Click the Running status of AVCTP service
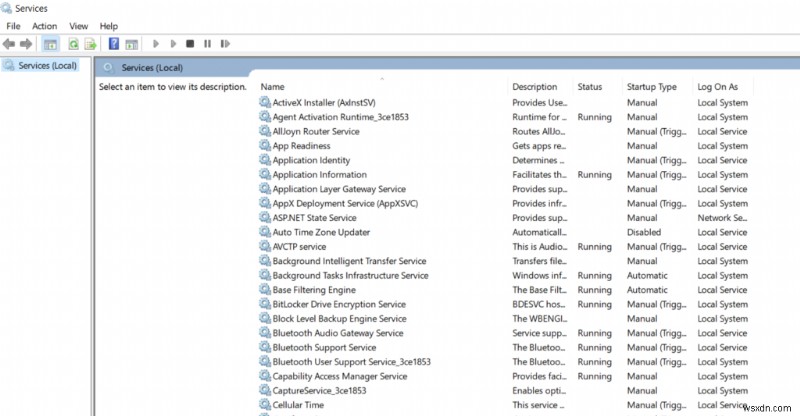800x416 pixels. point(594,247)
